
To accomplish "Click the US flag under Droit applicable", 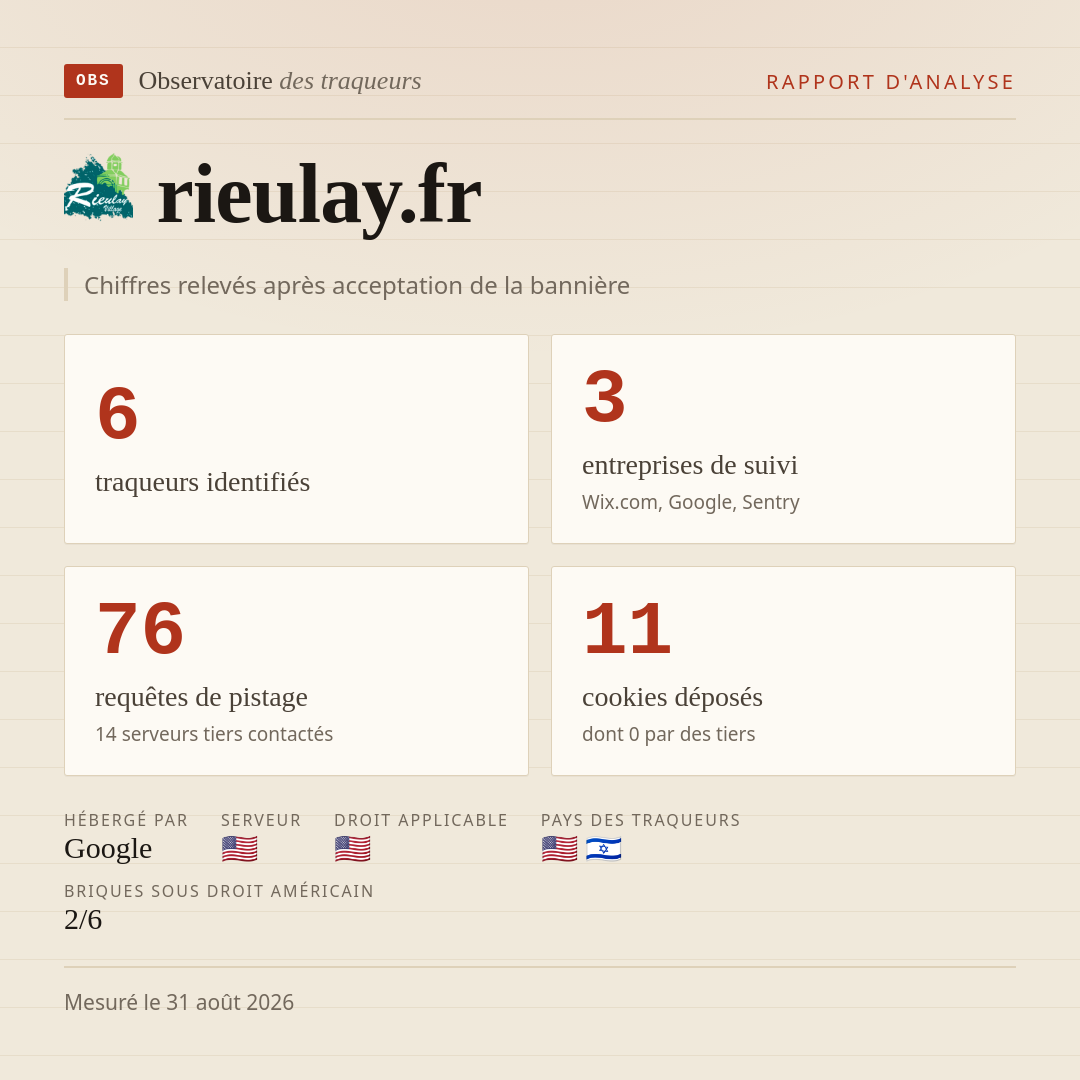I will point(353,849).
